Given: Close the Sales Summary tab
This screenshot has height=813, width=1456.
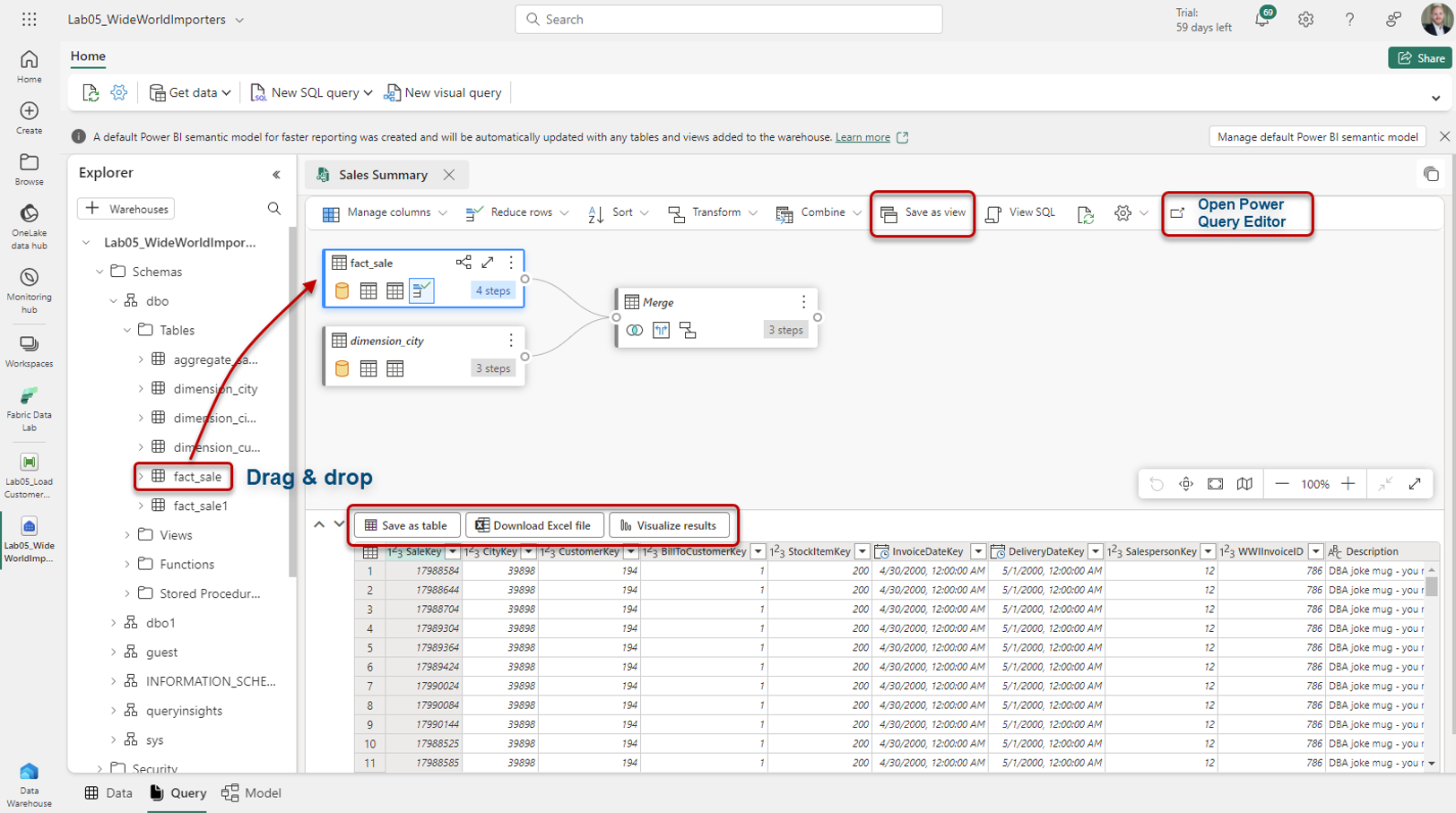Looking at the screenshot, I should point(449,175).
